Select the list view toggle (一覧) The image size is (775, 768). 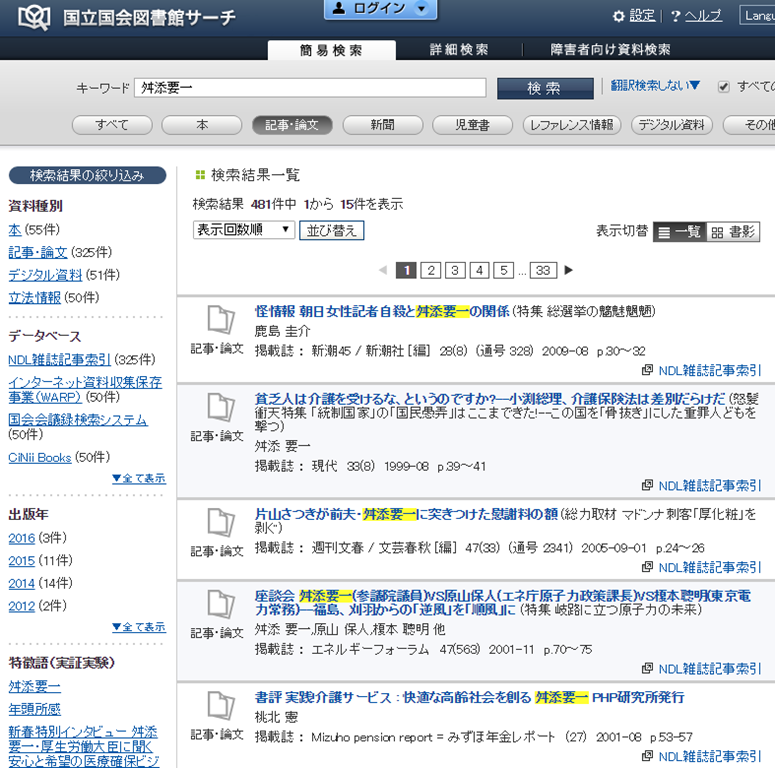click(x=680, y=232)
